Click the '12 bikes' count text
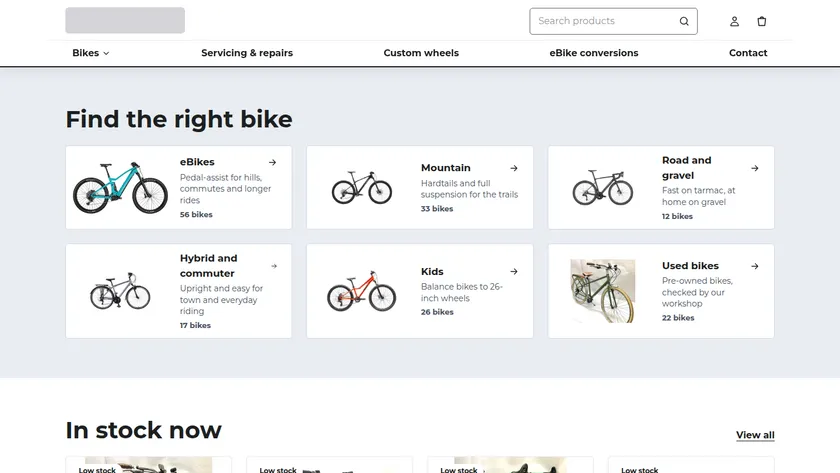840x473 pixels. coord(677,216)
